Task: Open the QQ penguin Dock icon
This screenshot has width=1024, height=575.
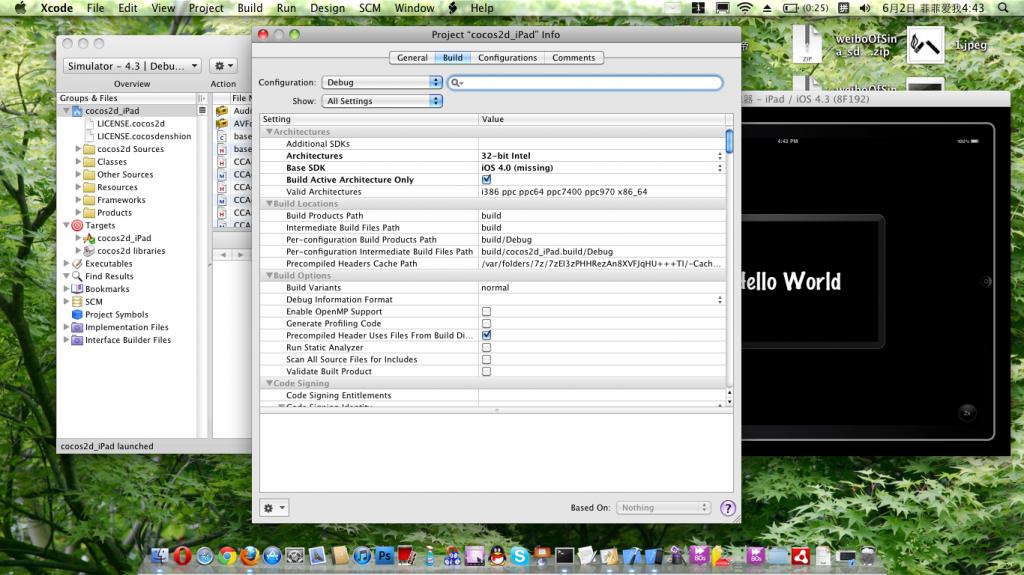Action: [x=498, y=556]
